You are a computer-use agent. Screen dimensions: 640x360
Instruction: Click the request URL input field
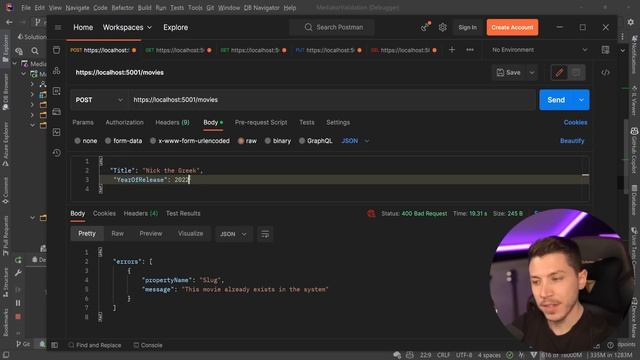[x=333, y=100]
